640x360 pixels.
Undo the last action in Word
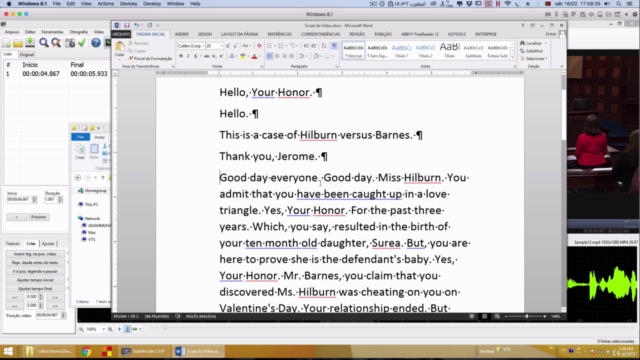pos(137,25)
